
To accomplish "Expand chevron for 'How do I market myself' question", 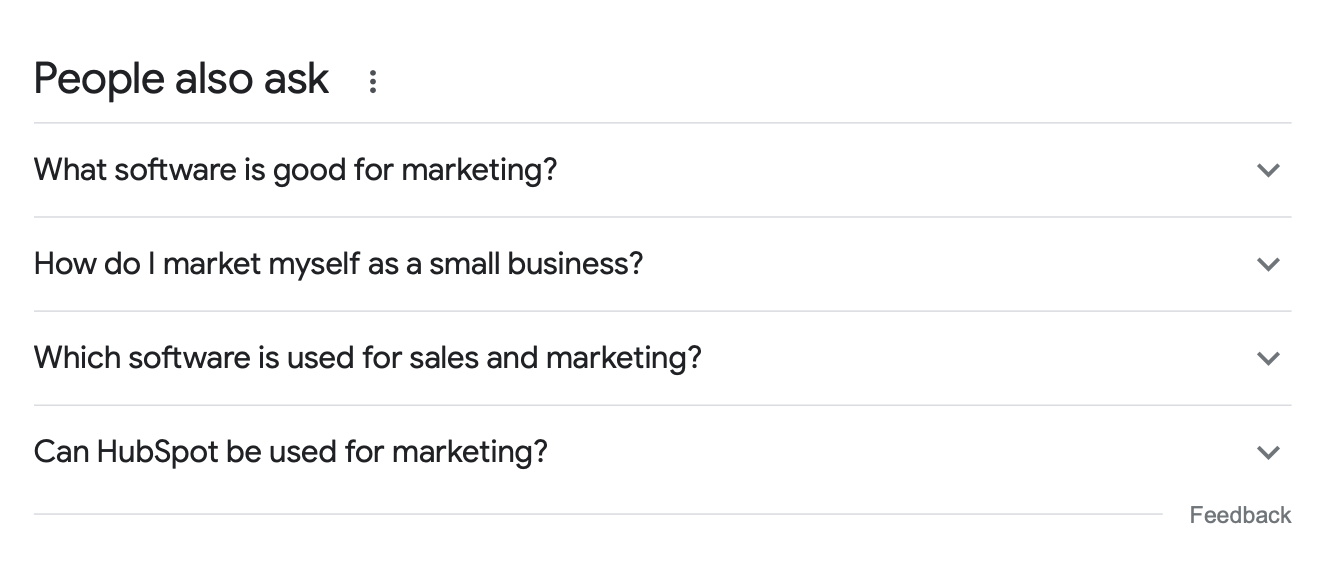I will click(1267, 264).
